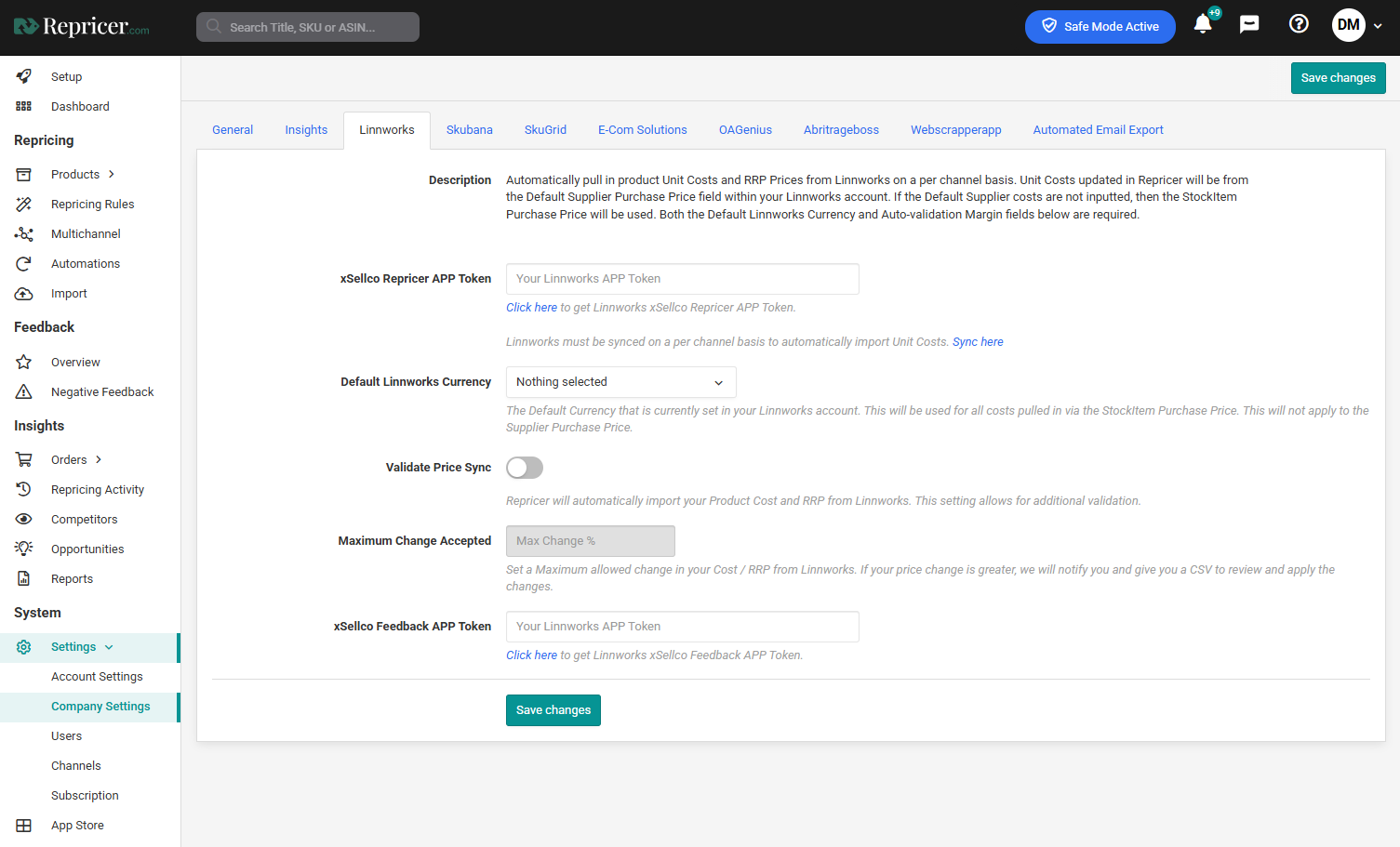Click the Repricing Rules wand icon
This screenshot has width=1400, height=847.
[24, 204]
